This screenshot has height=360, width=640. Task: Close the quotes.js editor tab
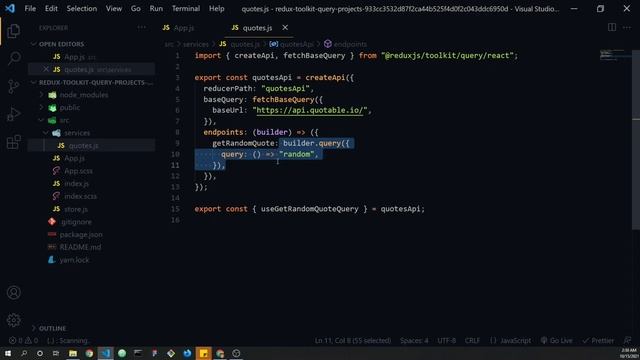285,27
